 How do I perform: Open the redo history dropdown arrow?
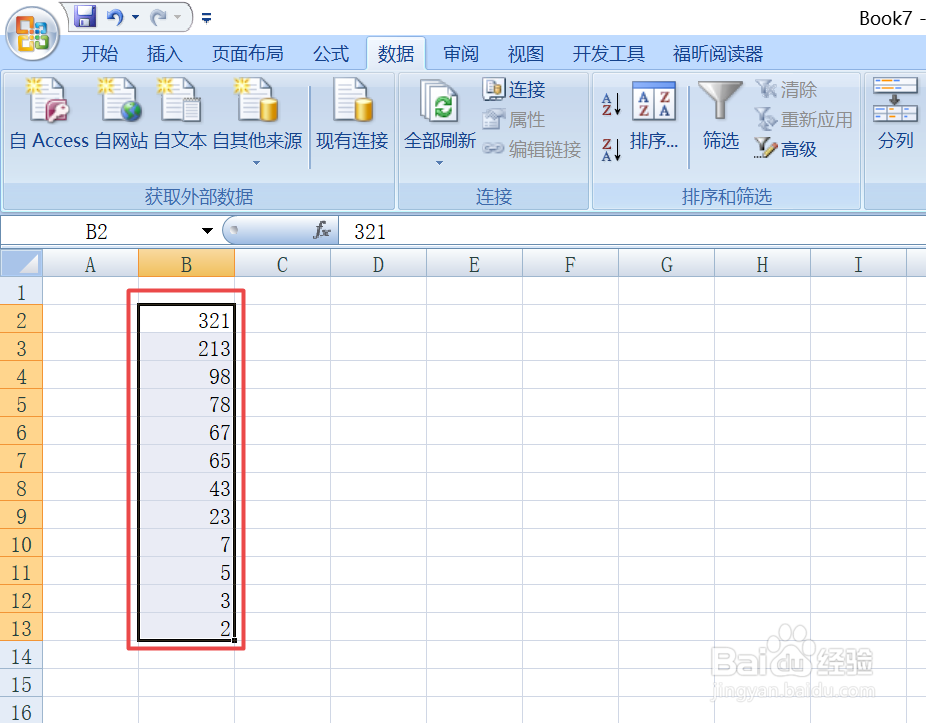point(177,17)
